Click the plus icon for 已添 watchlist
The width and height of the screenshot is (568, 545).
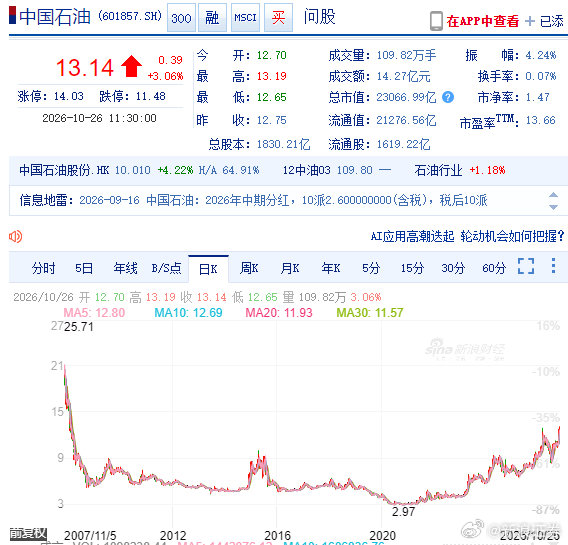pyautogui.click(x=530, y=21)
